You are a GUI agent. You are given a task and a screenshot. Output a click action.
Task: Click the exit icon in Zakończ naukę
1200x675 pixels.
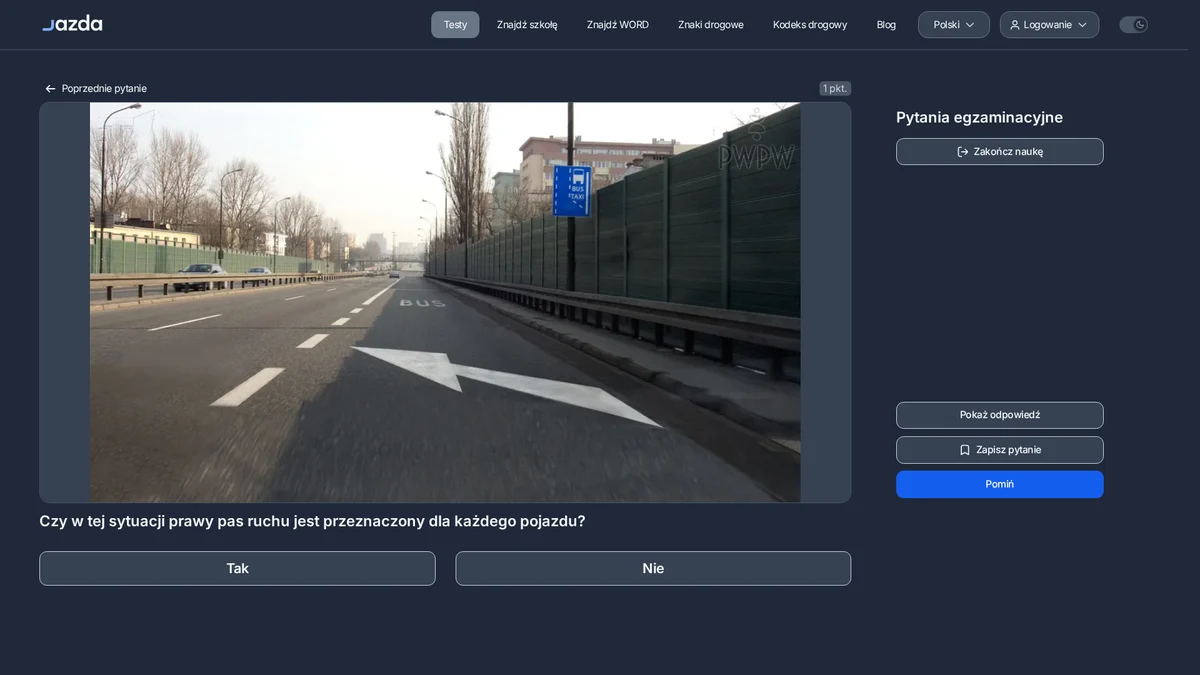(963, 152)
